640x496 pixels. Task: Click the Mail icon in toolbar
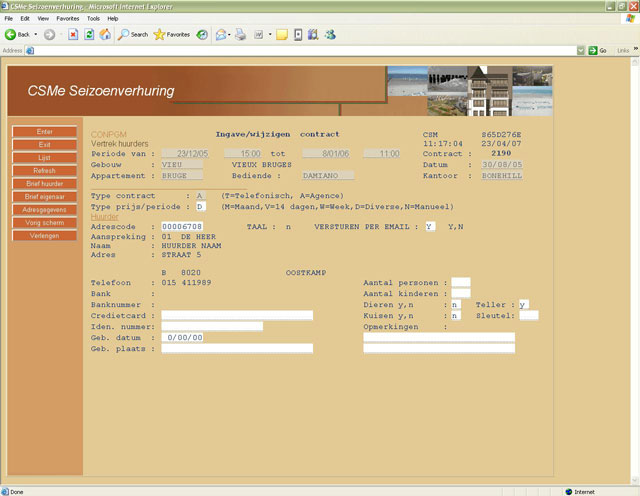point(221,34)
